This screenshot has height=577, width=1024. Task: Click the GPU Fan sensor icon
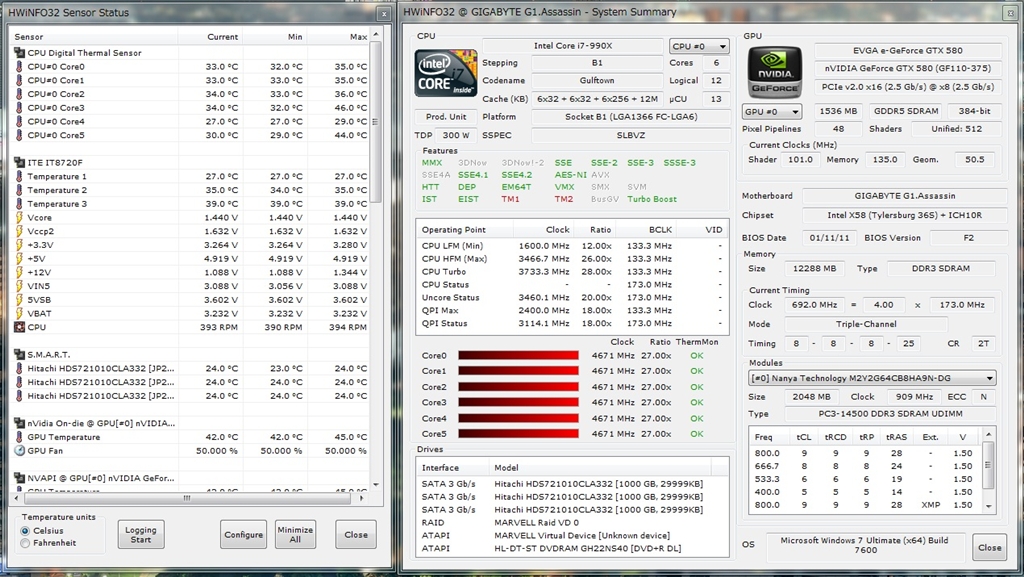point(19,451)
